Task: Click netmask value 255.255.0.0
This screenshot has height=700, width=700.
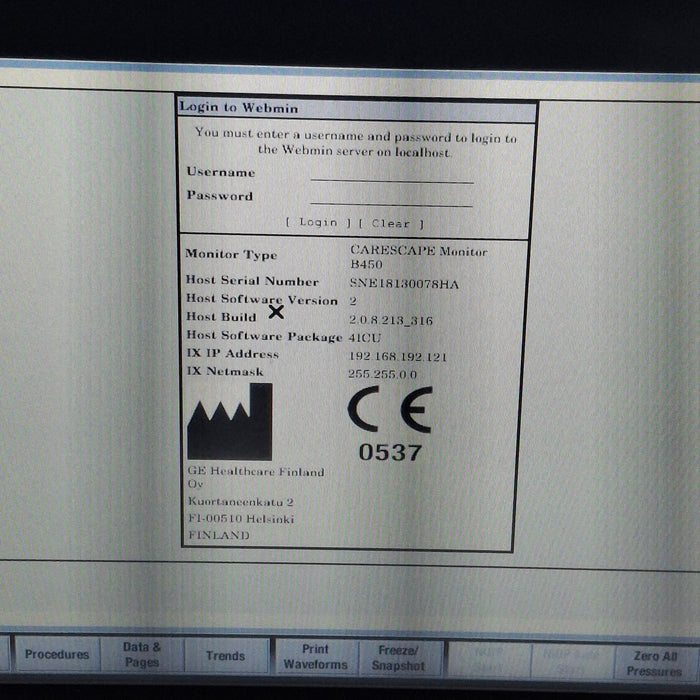Action: click(x=383, y=374)
